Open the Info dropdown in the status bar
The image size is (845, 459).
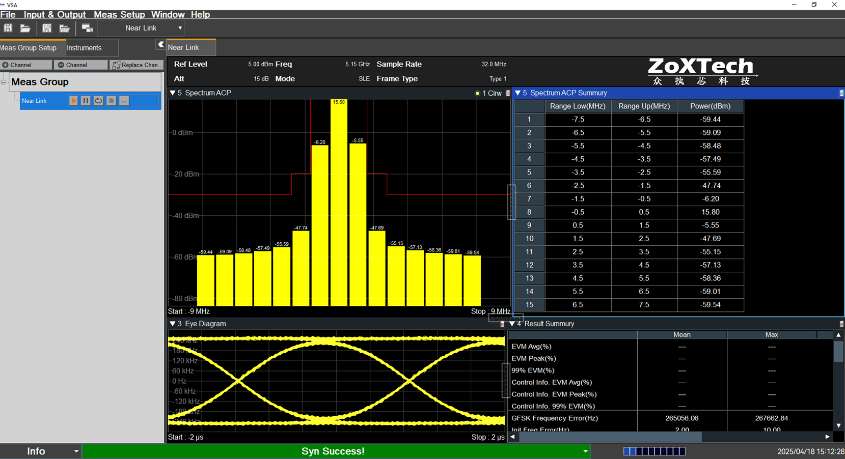(x=76, y=451)
